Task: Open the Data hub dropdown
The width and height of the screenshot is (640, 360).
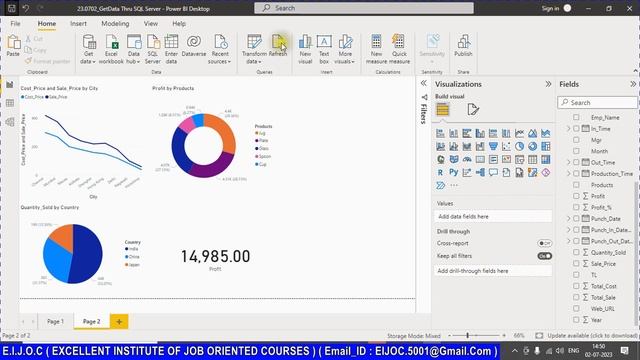Action: pos(133,49)
